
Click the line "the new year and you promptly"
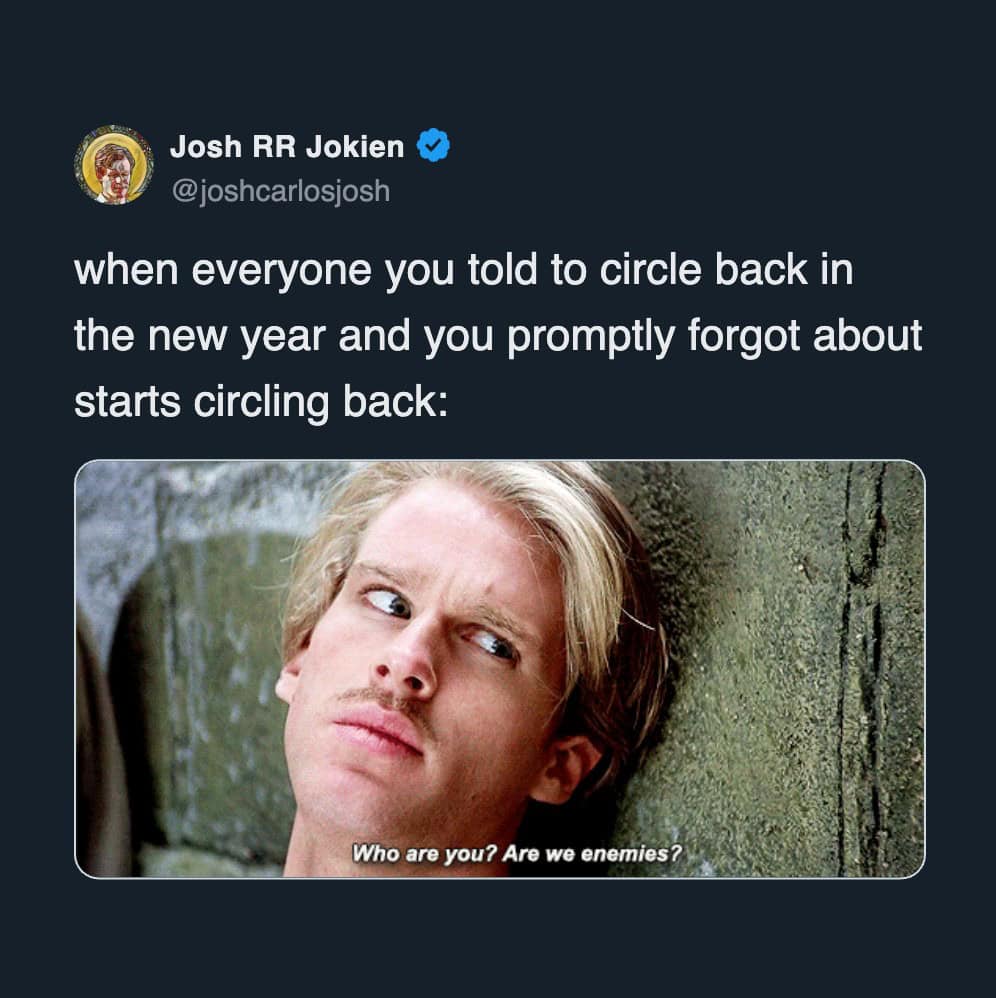[x=498, y=336]
